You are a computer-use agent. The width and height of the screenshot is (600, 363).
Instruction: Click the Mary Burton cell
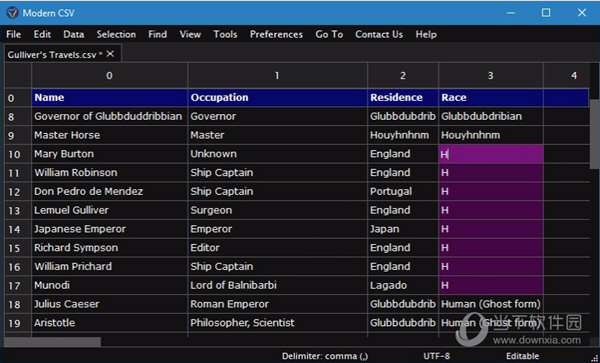click(x=109, y=154)
